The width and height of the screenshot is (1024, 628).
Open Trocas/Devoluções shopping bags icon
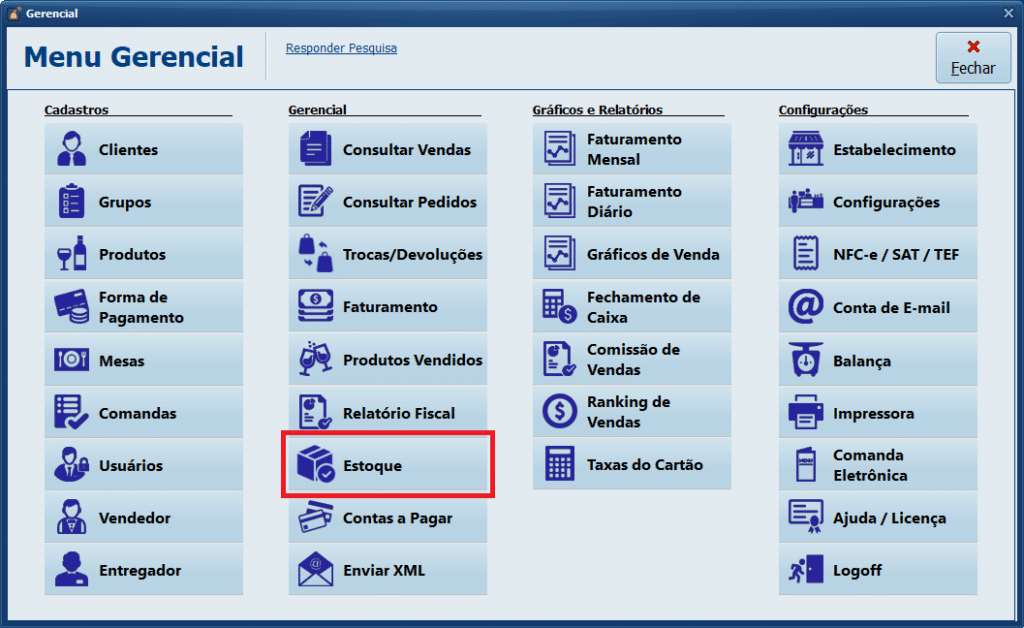[316, 254]
